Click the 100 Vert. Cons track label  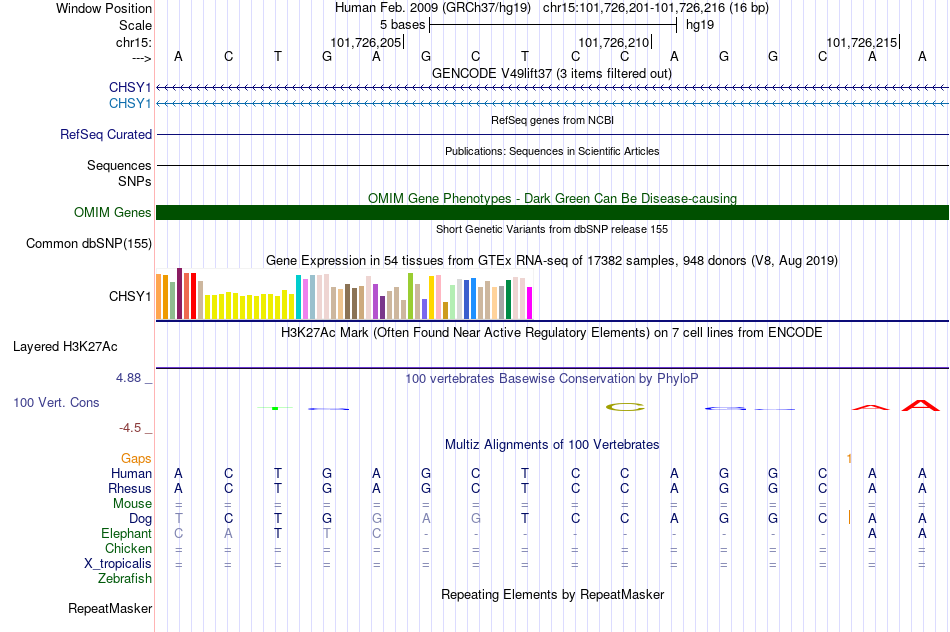coord(56,402)
